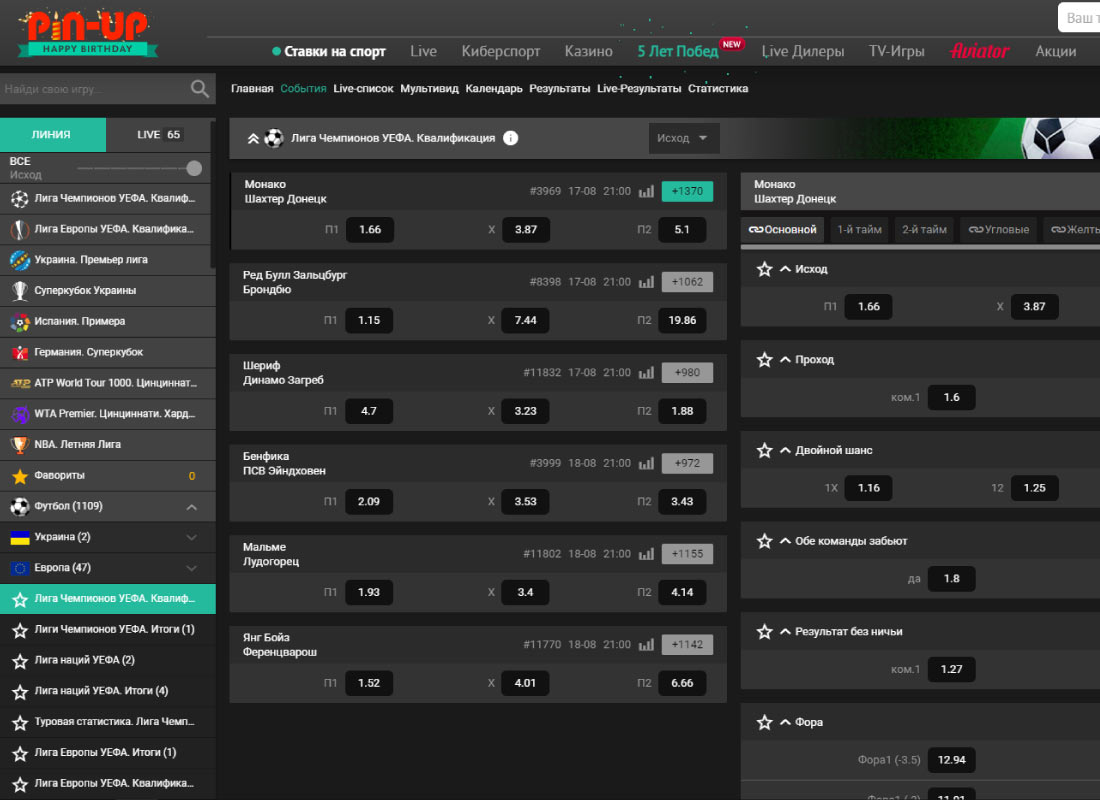Viewport: 1100px width, 800px height.
Task: Collapse the Футбол (1109) section
Action: coord(191,507)
